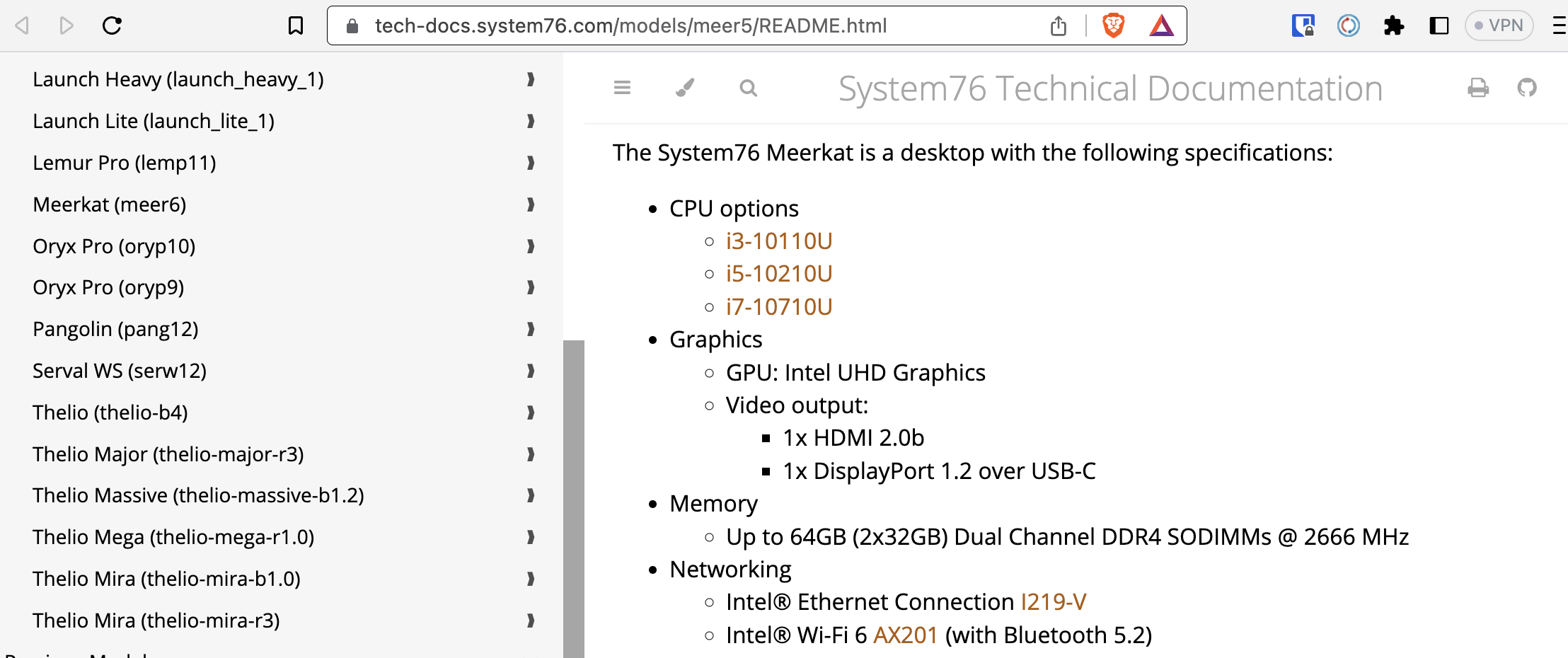Follow the i7-10710U CPU link
The height and width of the screenshot is (658, 1568).
pyautogui.click(x=779, y=306)
